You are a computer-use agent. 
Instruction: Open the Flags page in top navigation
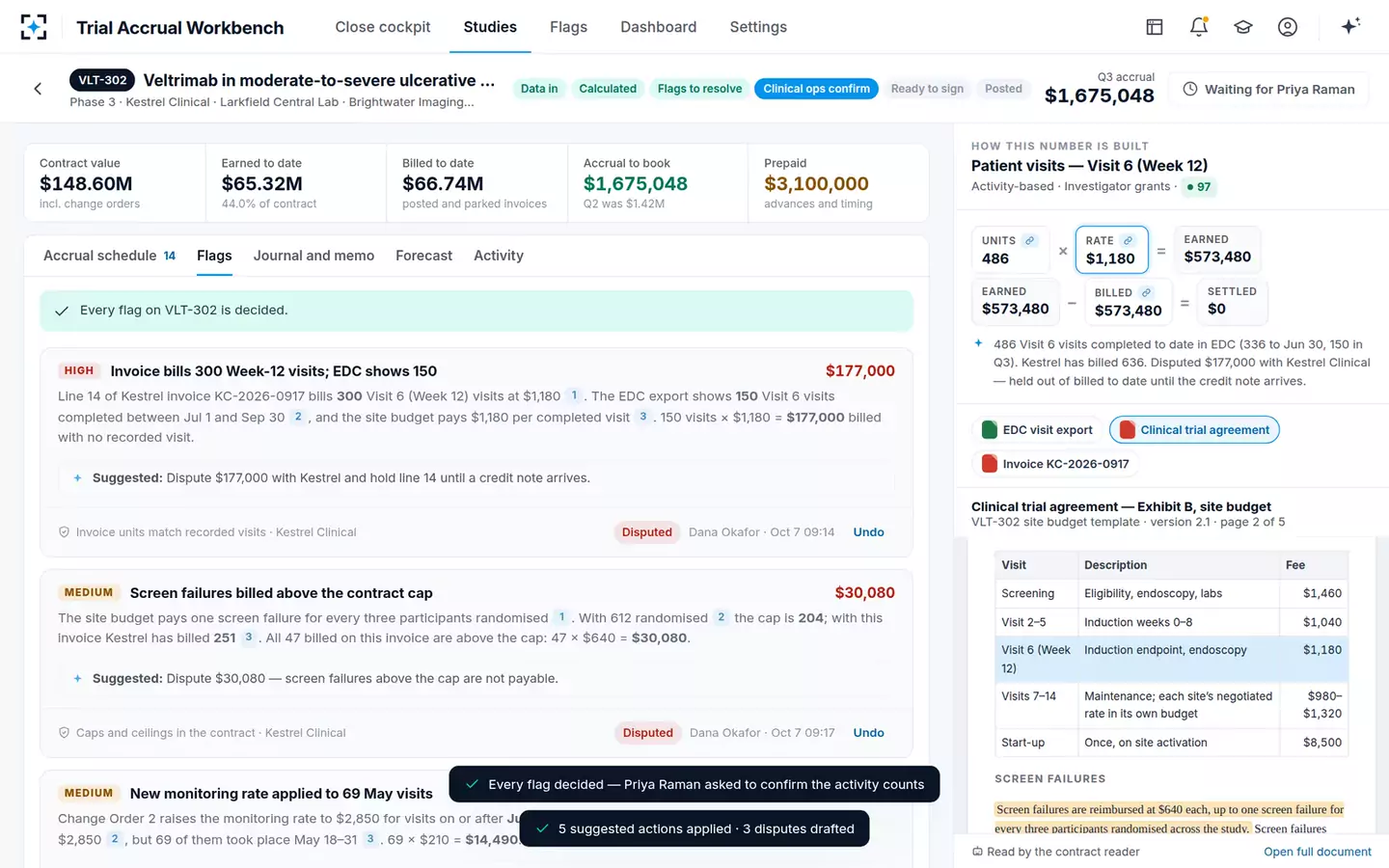point(568,27)
